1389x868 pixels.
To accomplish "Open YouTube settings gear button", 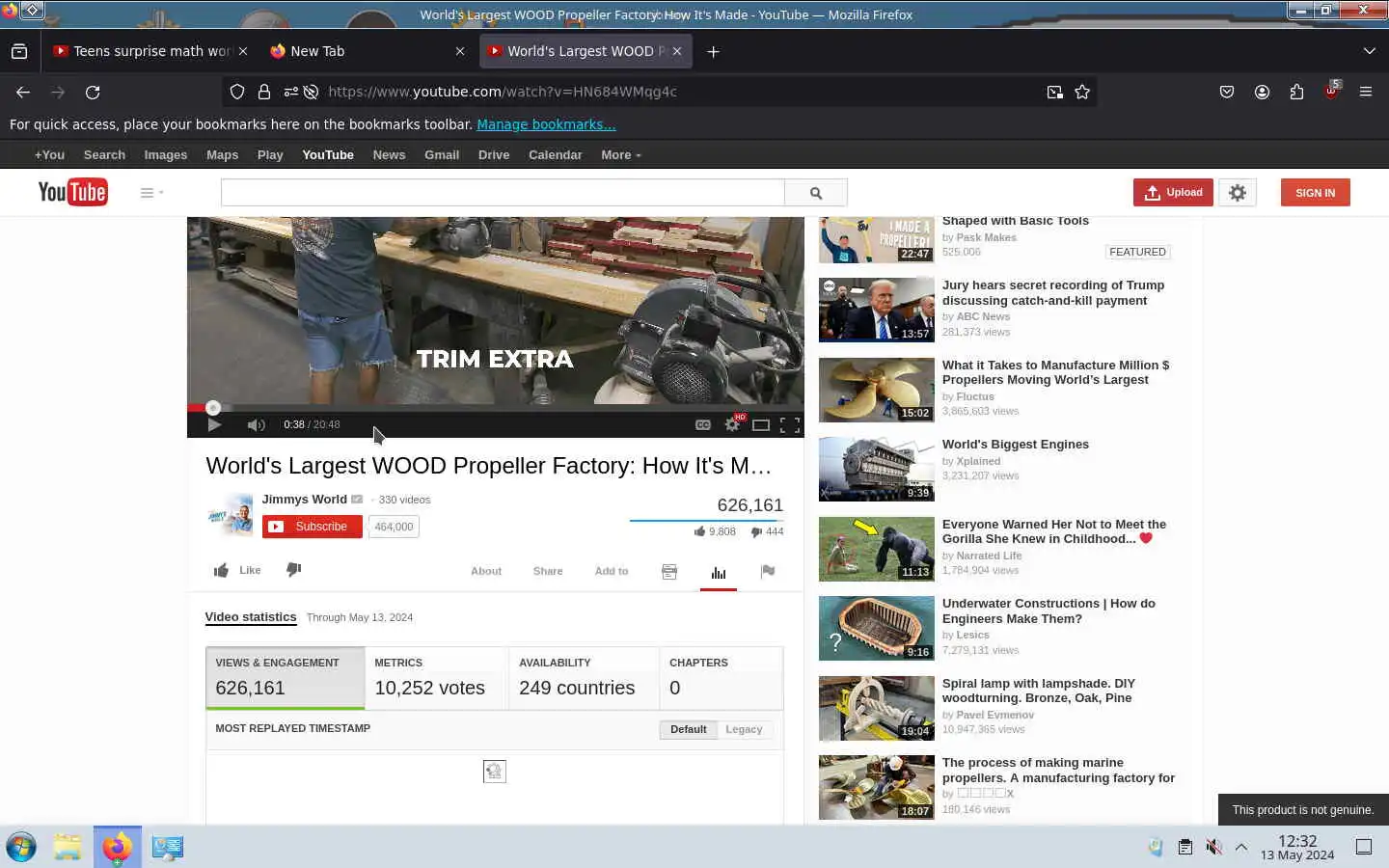I will [1238, 193].
